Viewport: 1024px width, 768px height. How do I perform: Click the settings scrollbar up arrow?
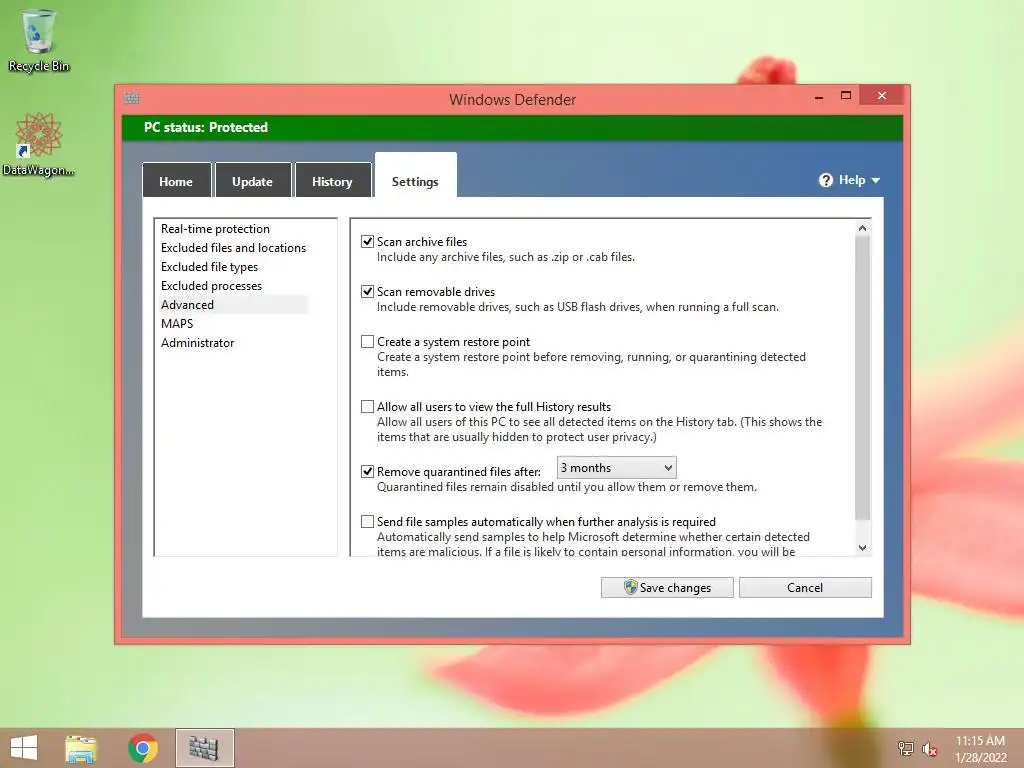pos(862,228)
